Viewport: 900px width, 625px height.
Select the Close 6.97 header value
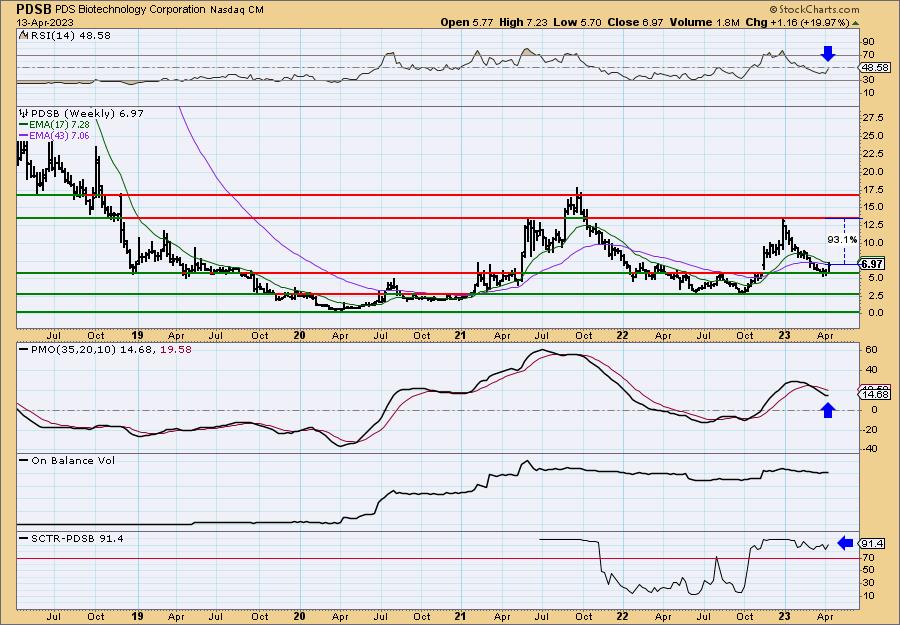click(x=634, y=22)
